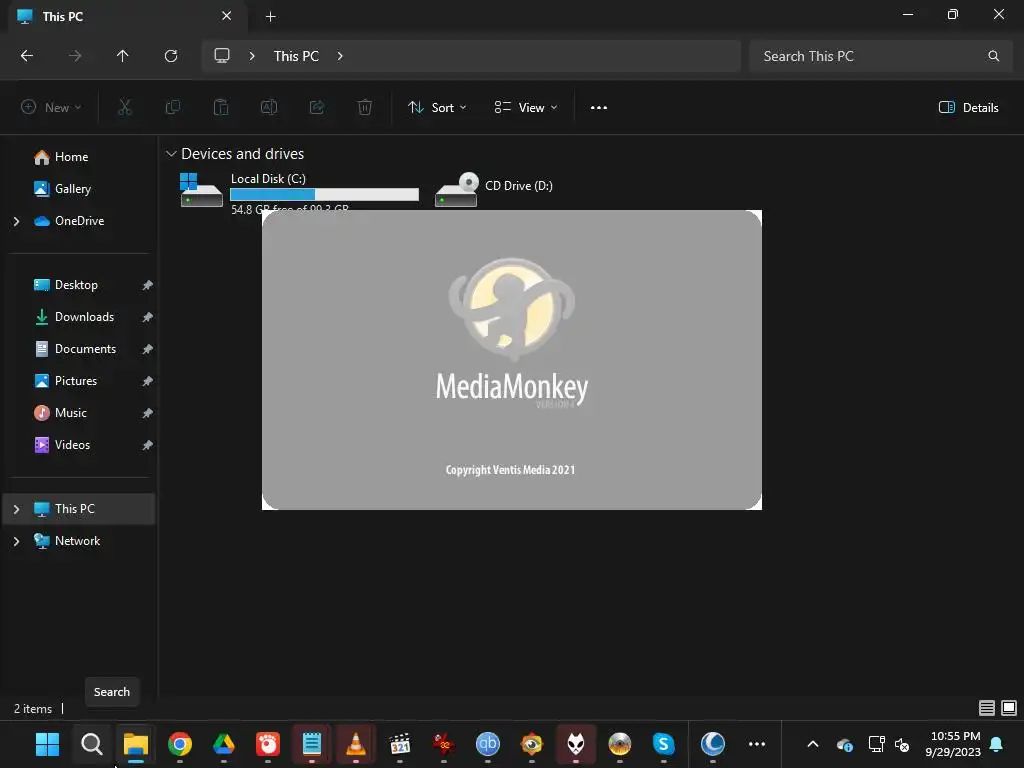Open Media Player Classic 321 taskbar icon
The width and height of the screenshot is (1024, 768).
point(400,744)
